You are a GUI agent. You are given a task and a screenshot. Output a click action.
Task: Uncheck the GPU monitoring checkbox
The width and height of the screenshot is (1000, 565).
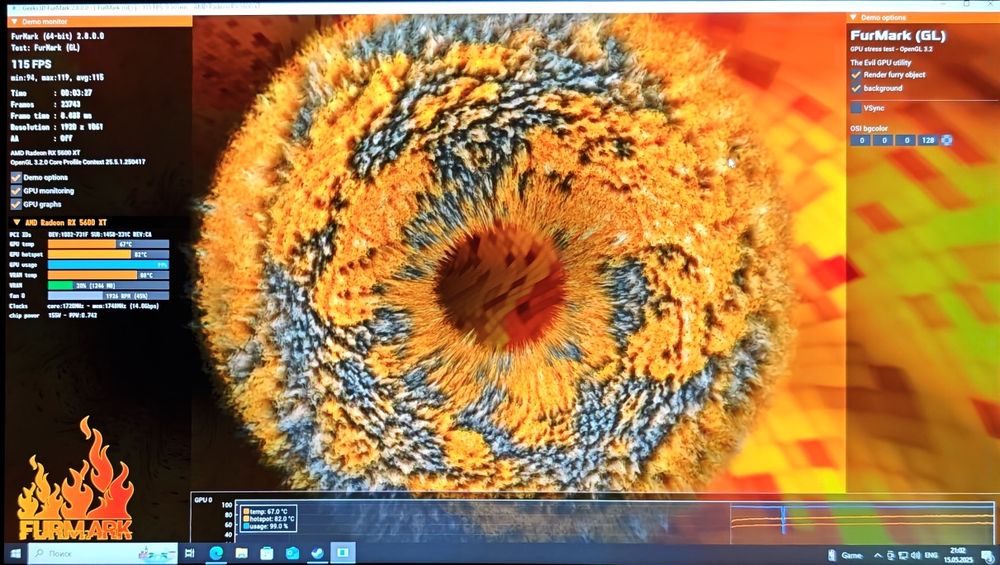16,191
